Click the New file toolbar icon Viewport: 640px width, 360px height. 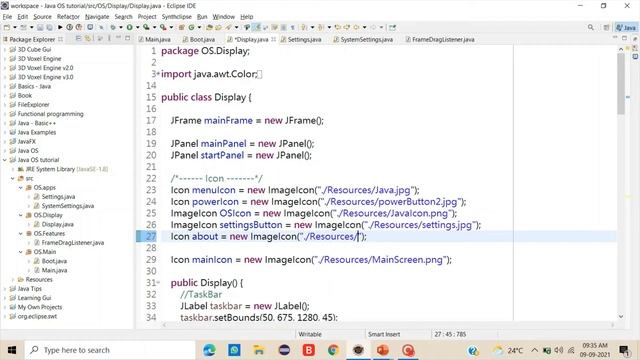(7, 27)
